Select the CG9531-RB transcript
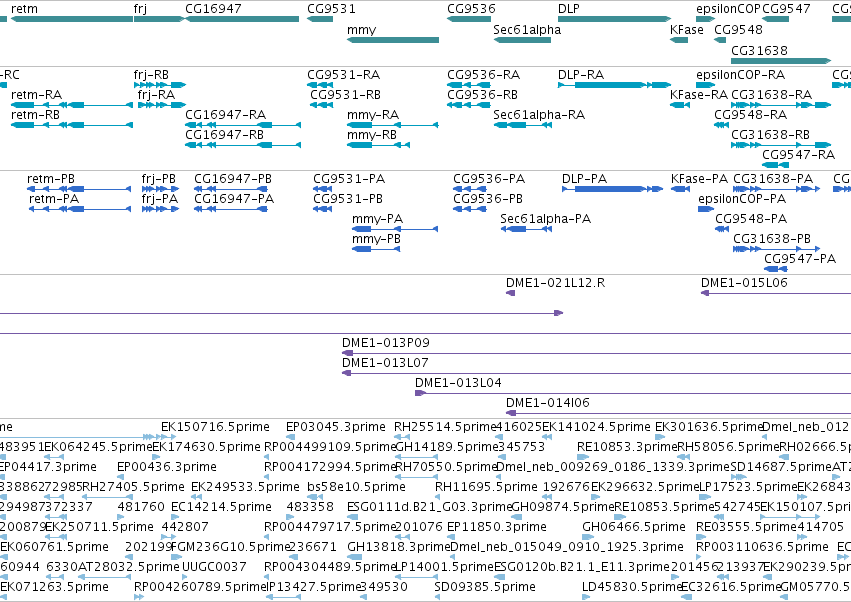This screenshot has width=851, height=602. pos(322,105)
